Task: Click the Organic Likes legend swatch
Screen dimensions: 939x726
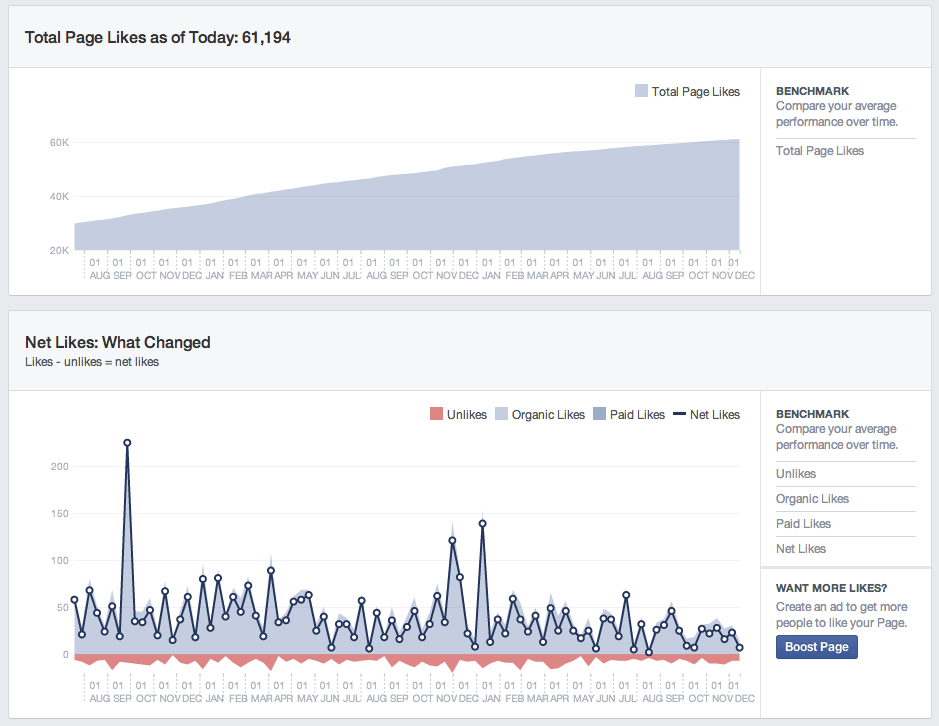Action: click(501, 414)
